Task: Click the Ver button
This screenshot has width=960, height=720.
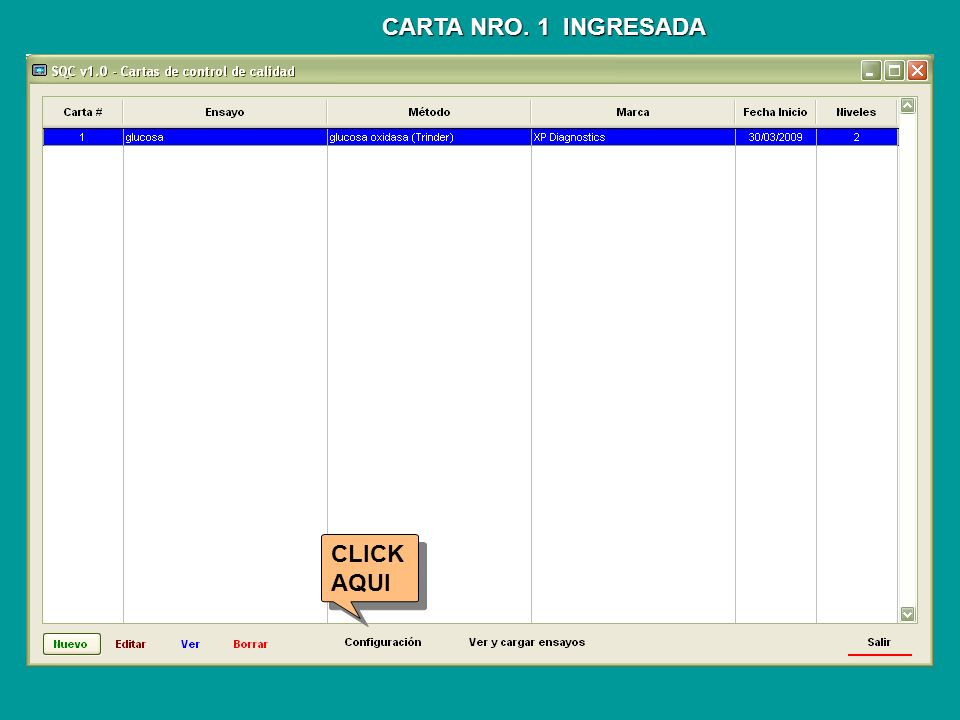Action: click(x=190, y=643)
